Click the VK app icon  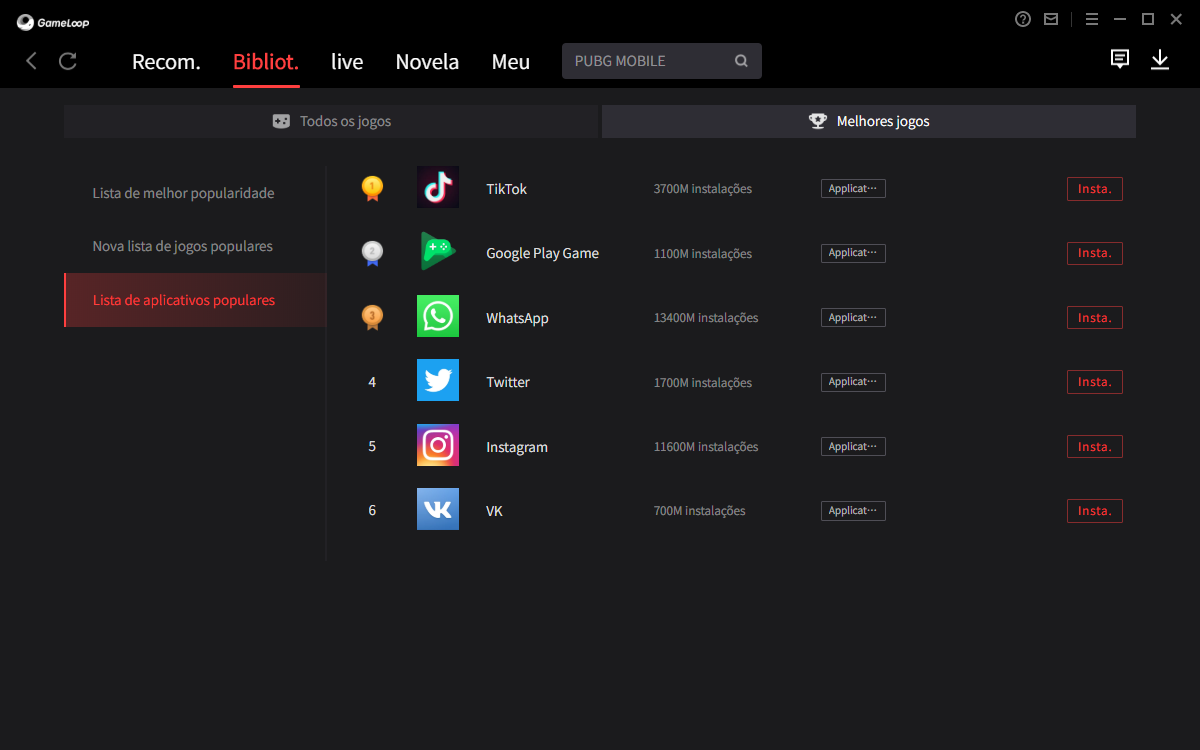[438, 510]
